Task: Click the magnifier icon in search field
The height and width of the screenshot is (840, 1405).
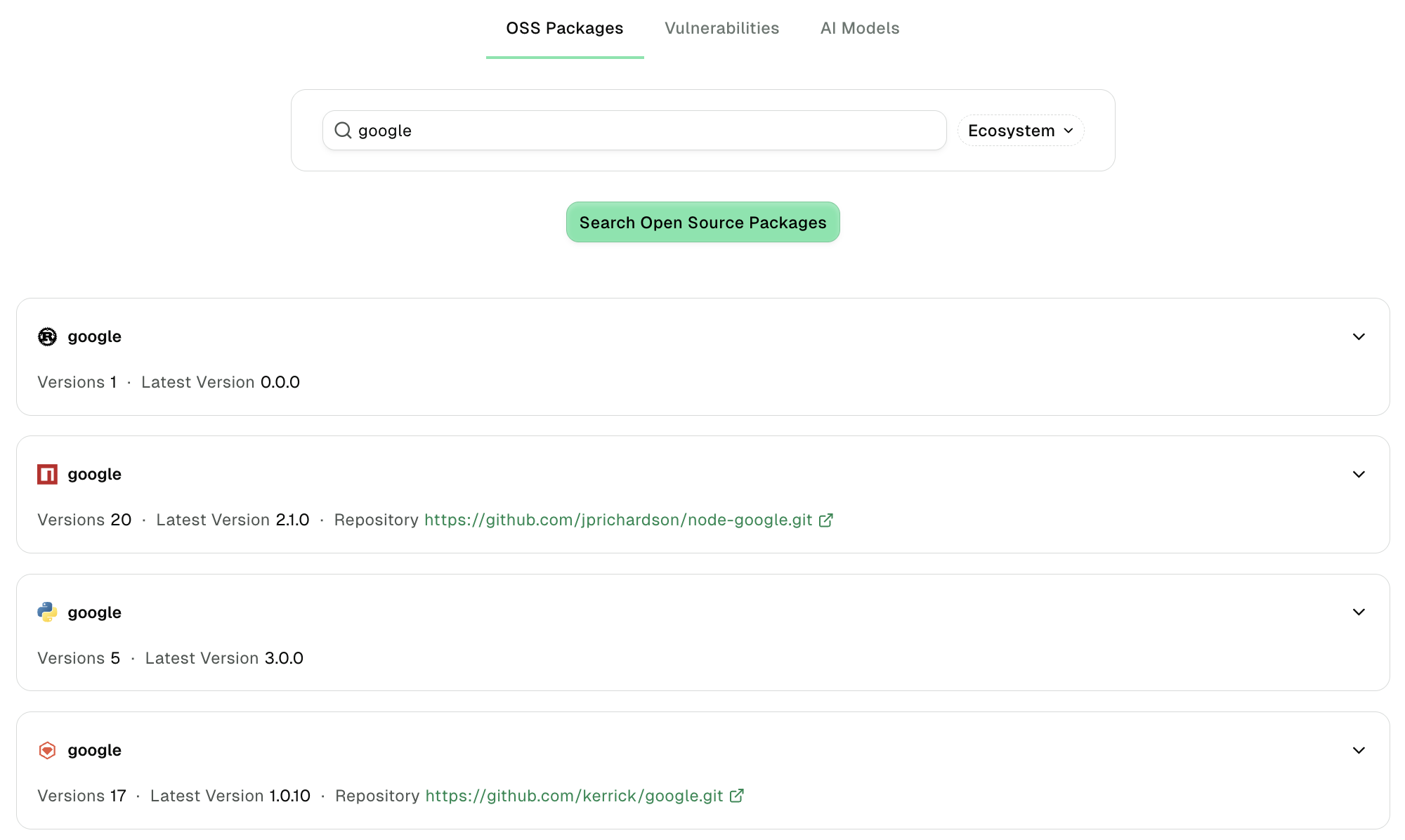Action: (x=343, y=130)
